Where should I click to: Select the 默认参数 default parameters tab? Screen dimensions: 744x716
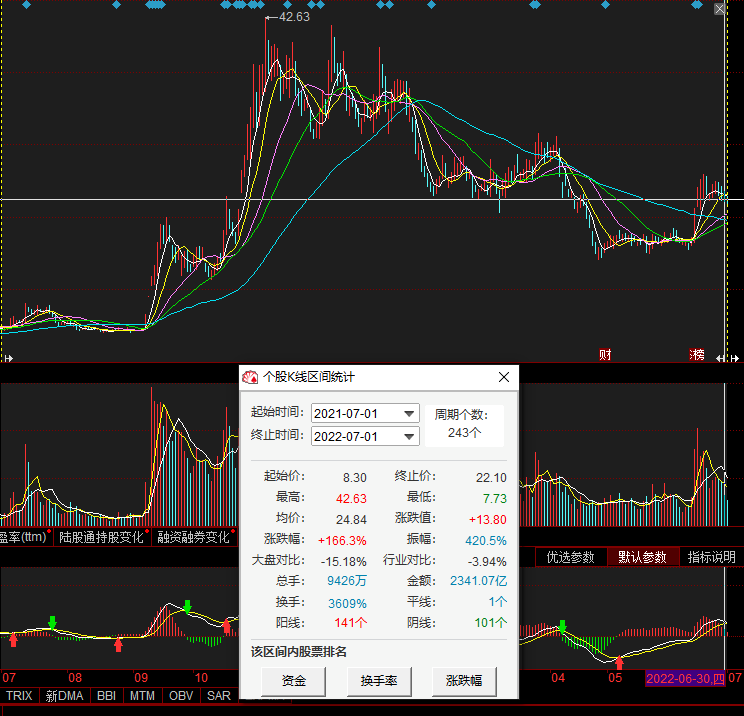tap(641, 557)
